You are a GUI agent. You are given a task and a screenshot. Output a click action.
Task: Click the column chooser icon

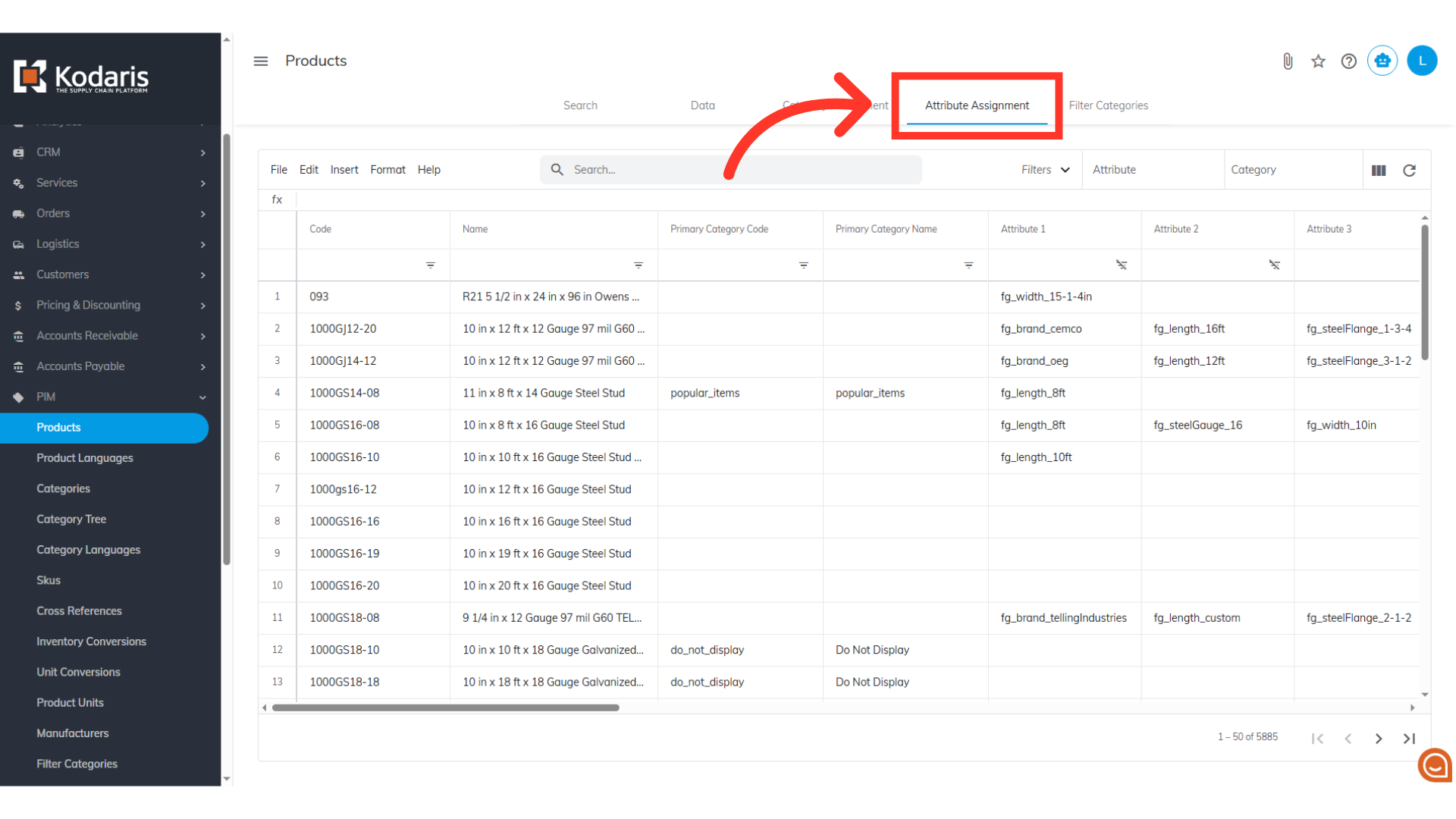pos(1379,171)
